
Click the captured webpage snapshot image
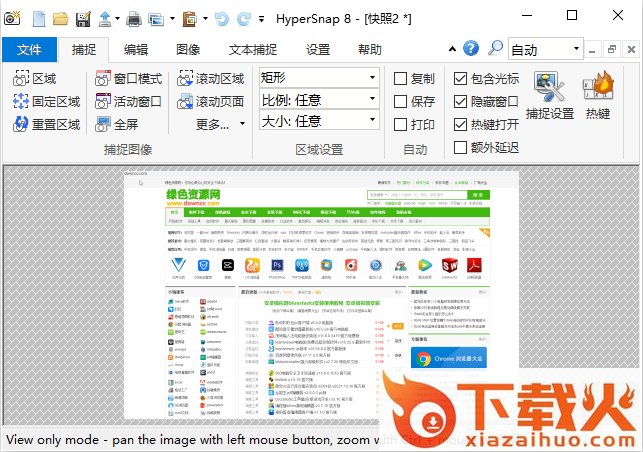(x=322, y=295)
